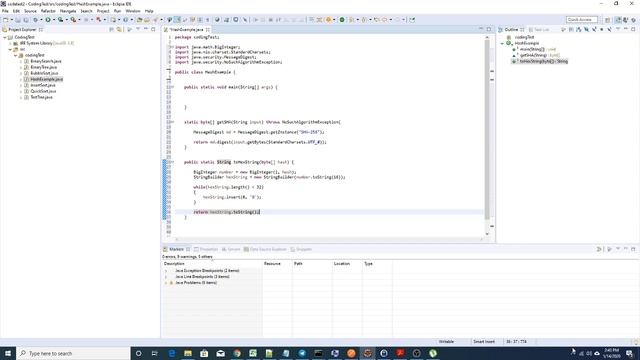Expand Java Exception Breakpoints marker group
Viewport: 640px width, 360px height.
click(166, 271)
